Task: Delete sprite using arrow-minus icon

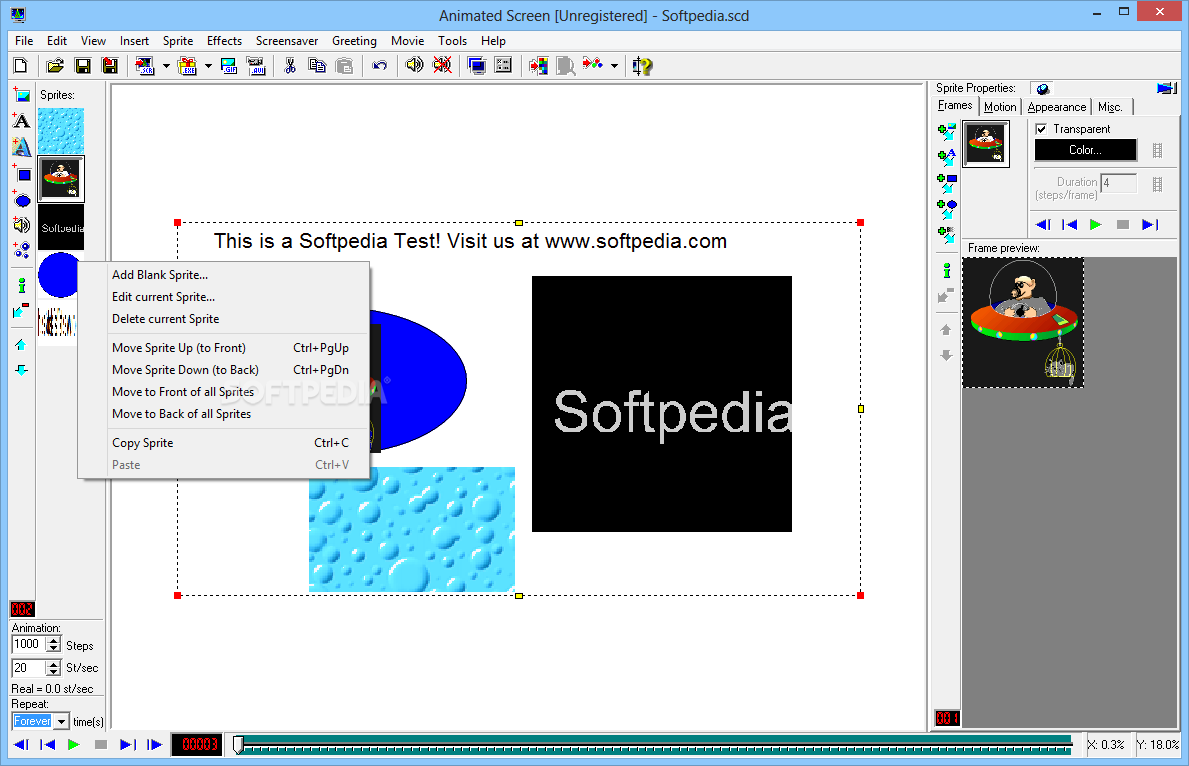Action: 22,310
